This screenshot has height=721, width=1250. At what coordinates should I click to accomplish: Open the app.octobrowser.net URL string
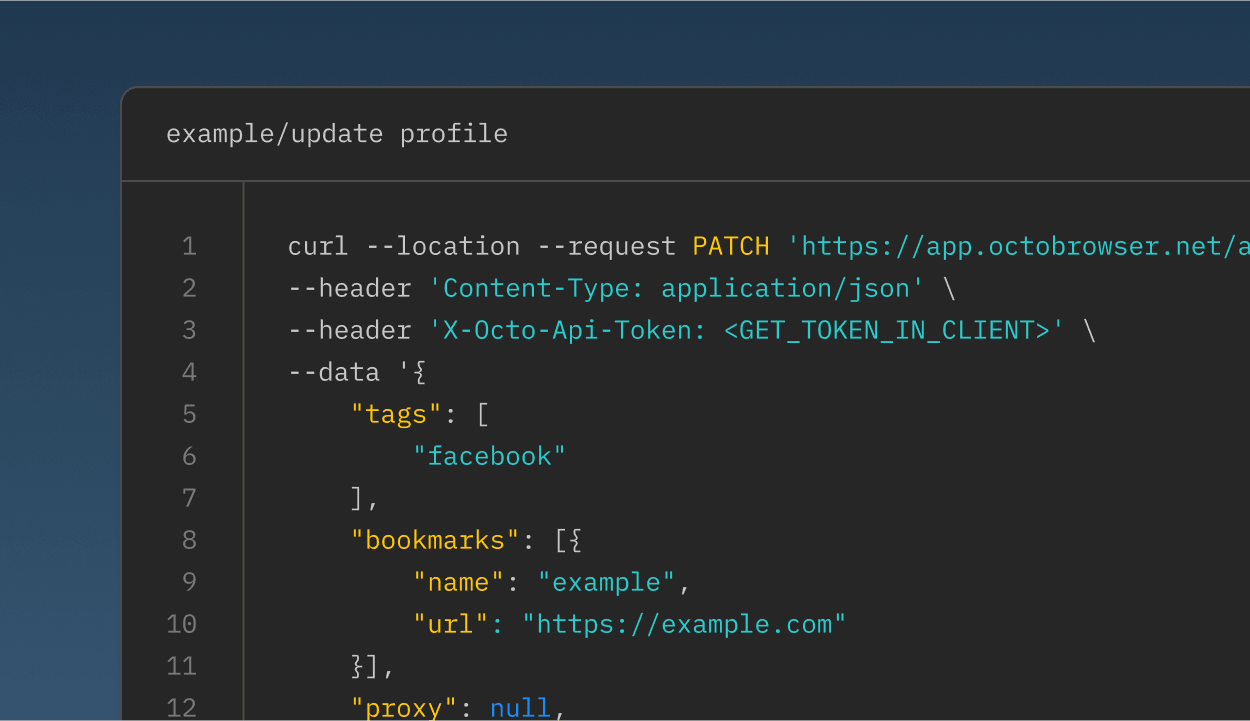1020,246
